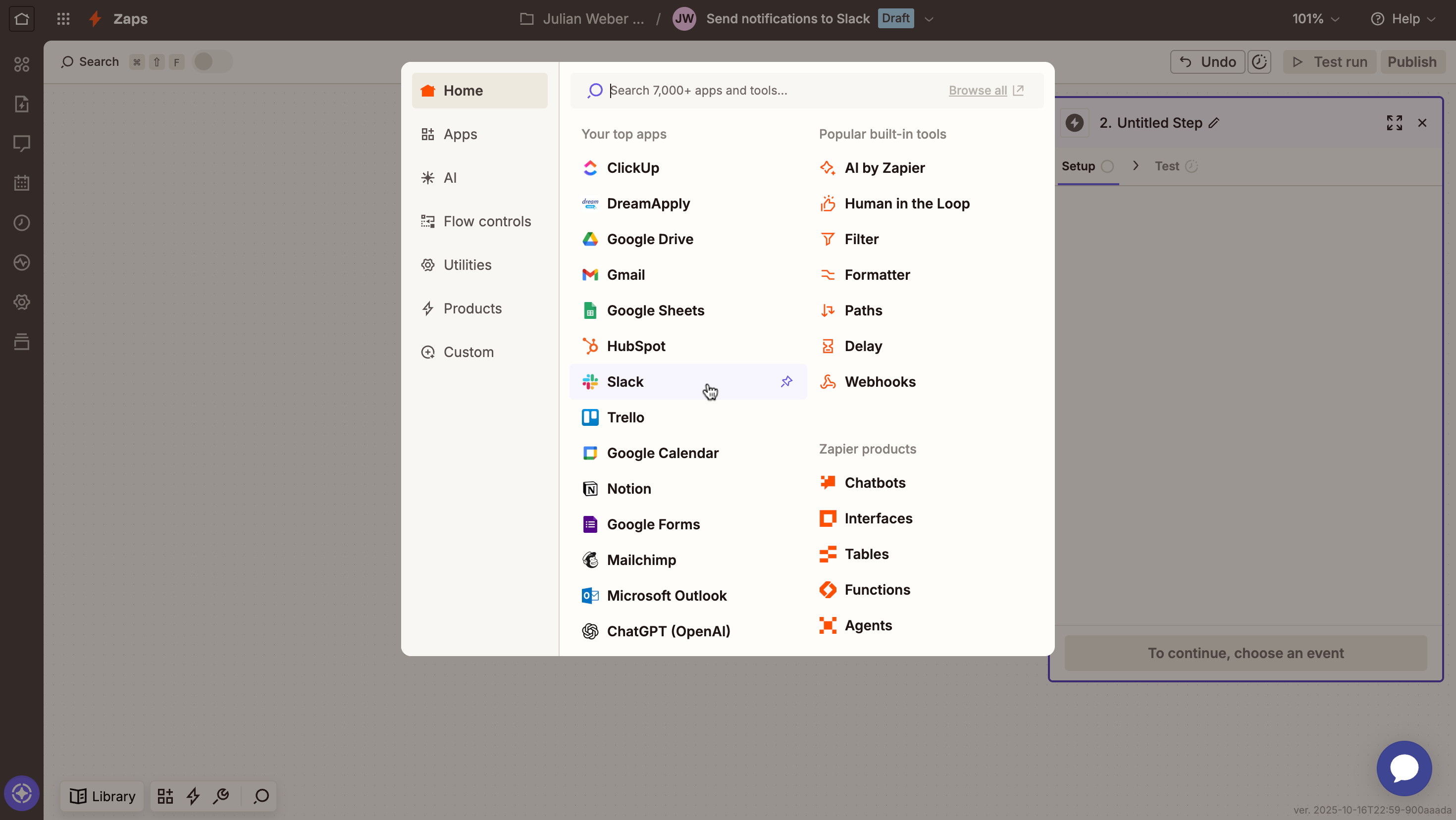Toggle the switch beside Search in toolbar
Image resolution: width=1456 pixels, height=820 pixels.
click(x=212, y=61)
